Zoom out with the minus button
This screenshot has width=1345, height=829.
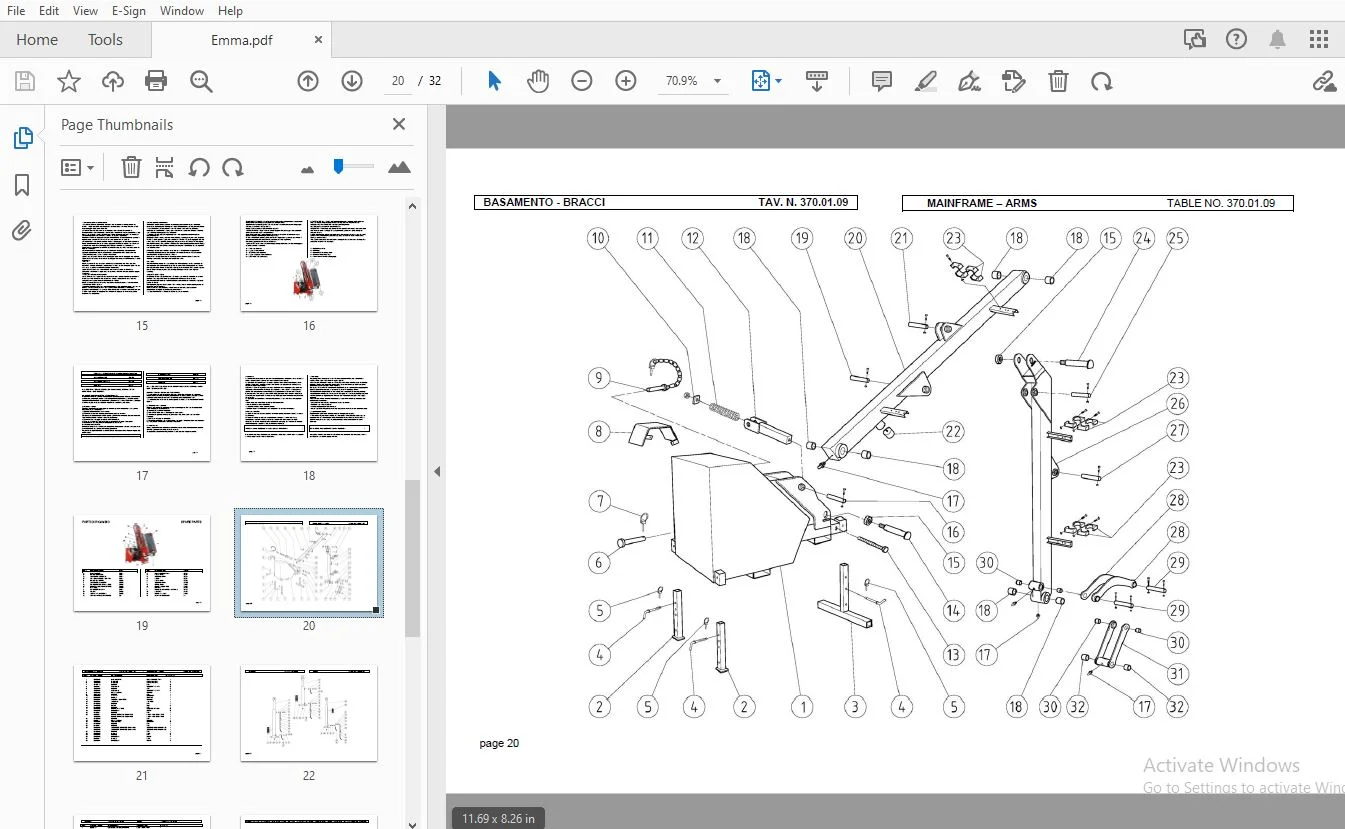[582, 81]
